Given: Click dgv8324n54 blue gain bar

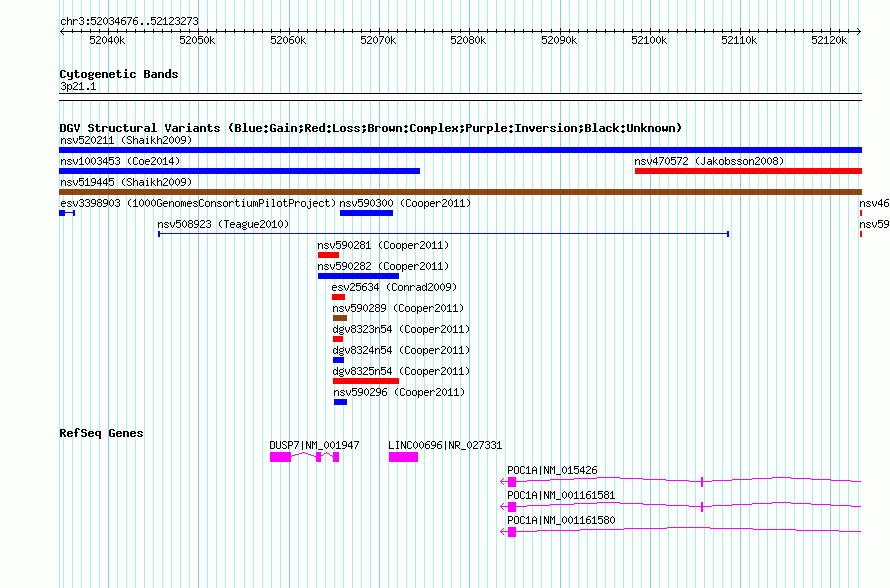Looking at the screenshot, I should click(338, 360).
